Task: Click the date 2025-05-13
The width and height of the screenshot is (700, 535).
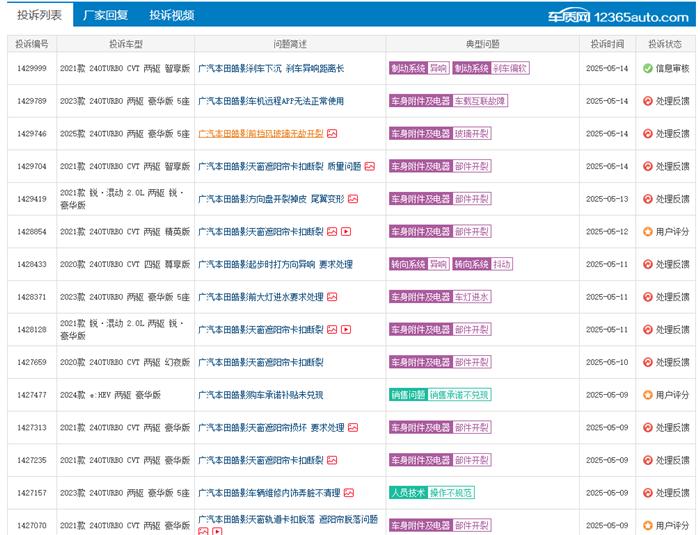Action: [607, 199]
